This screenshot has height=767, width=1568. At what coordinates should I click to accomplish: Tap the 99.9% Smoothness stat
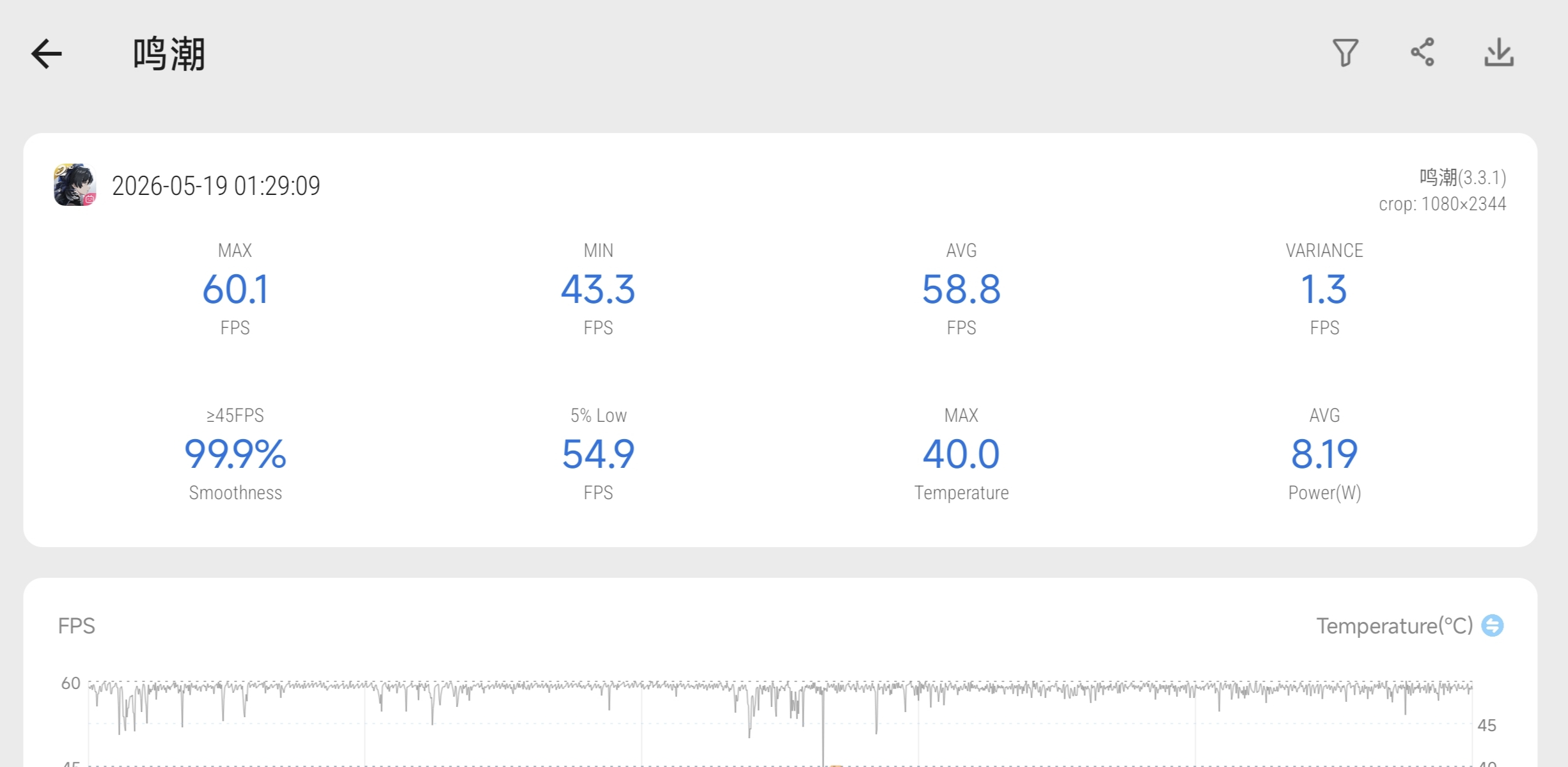pyautogui.click(x=235, y=454)
